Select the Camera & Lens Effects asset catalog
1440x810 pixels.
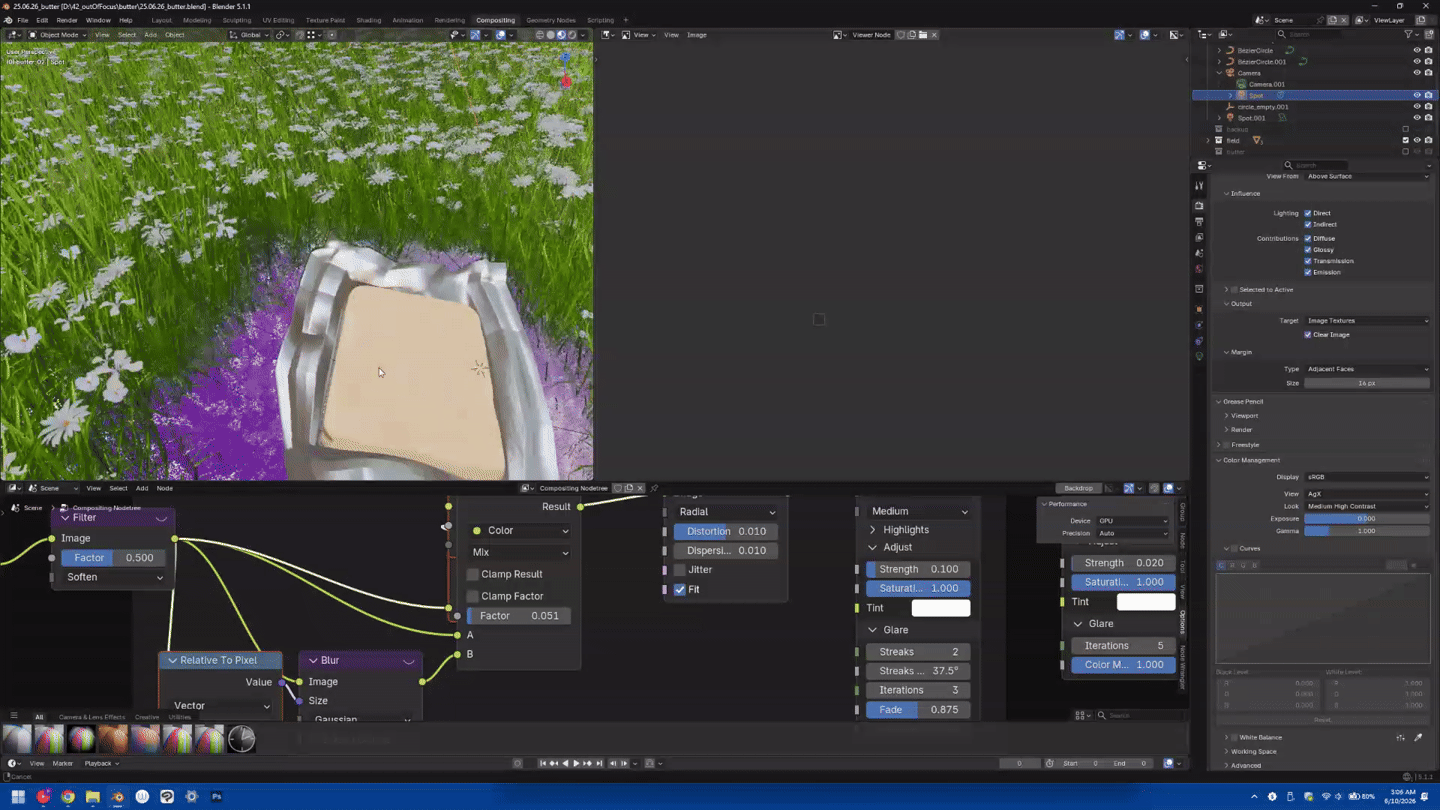pos(92,717)
